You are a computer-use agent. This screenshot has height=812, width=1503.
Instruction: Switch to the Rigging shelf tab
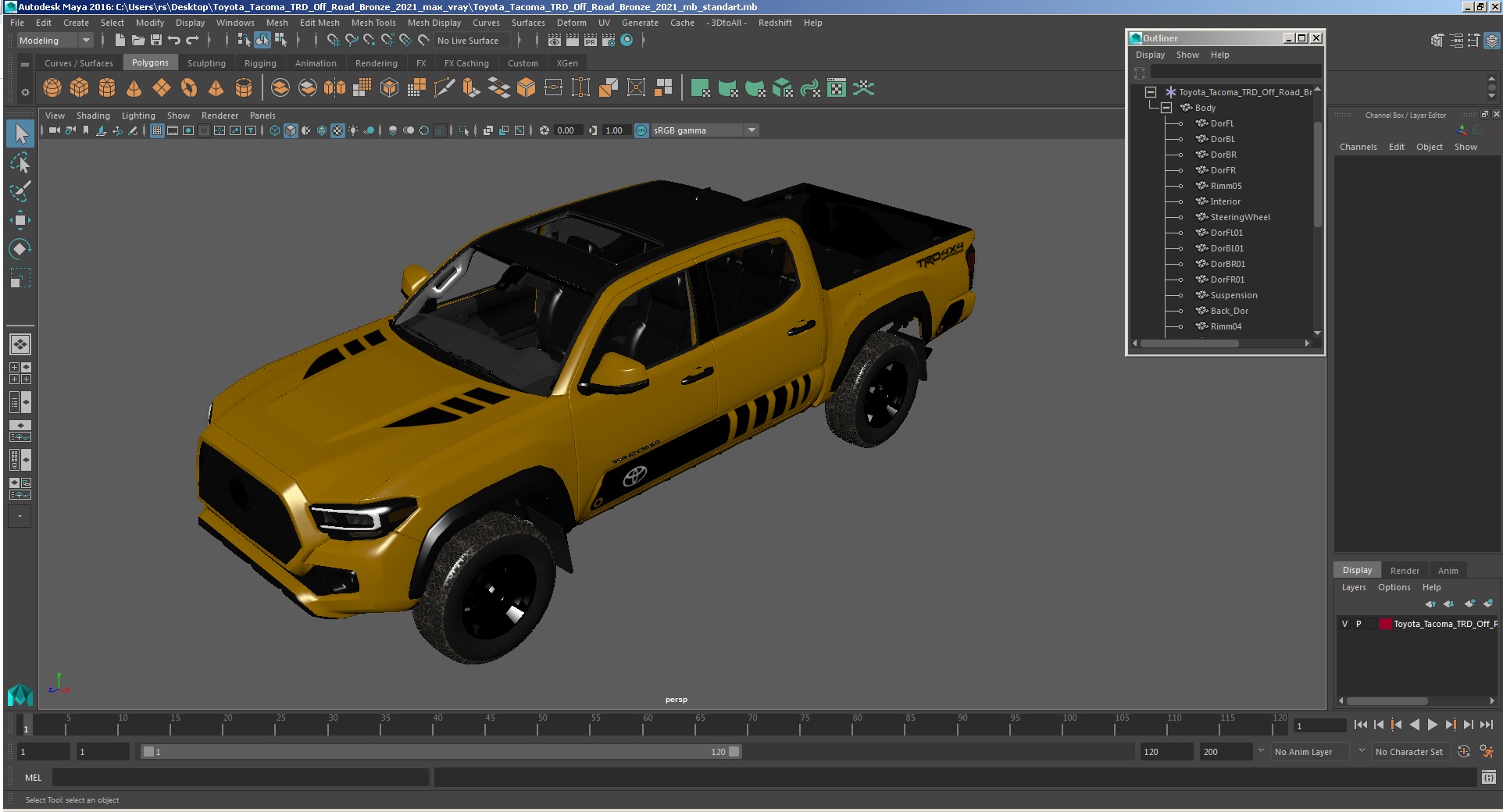pos(260,63)
